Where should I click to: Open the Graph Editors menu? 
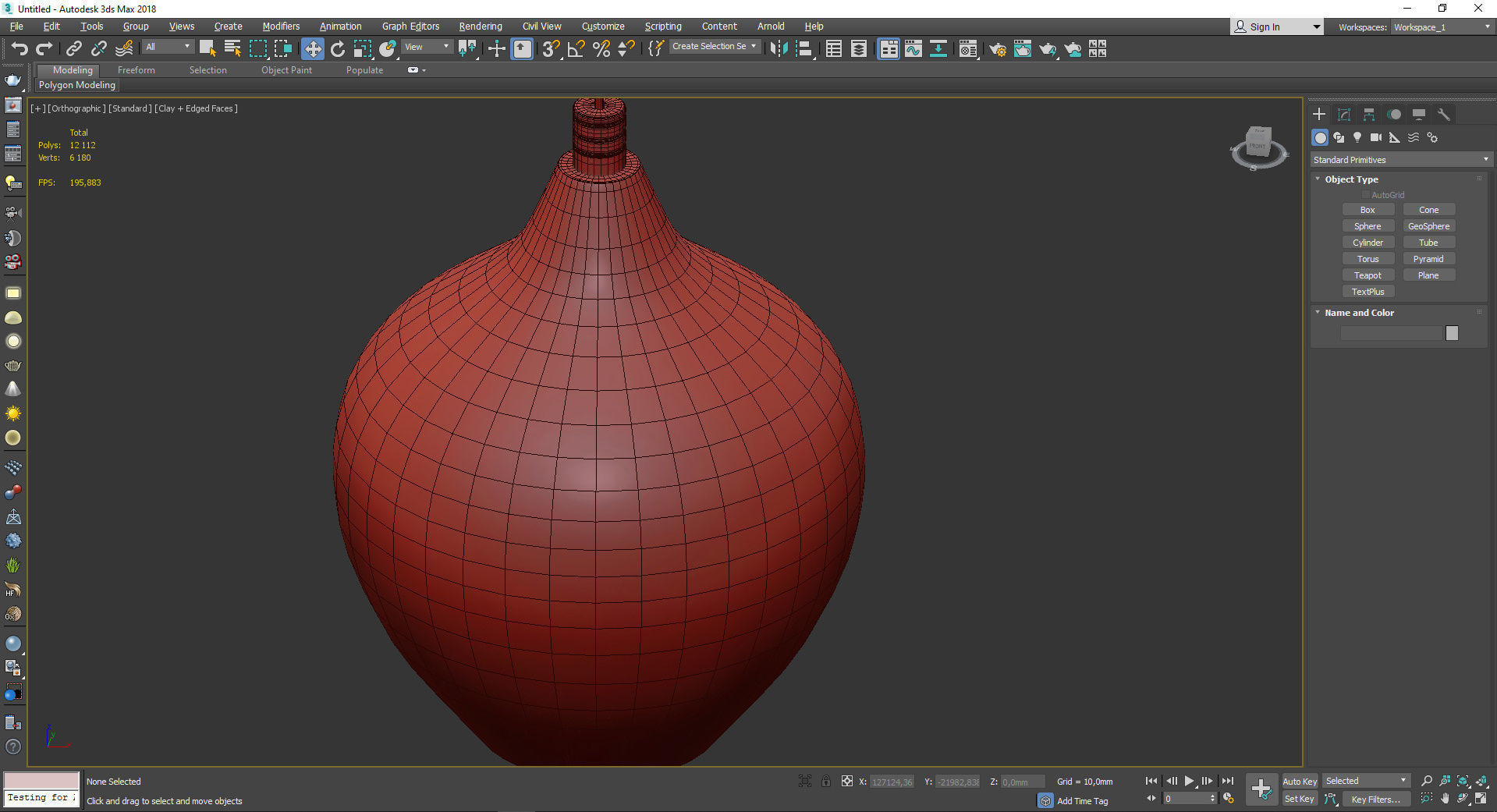coord(410,27)
